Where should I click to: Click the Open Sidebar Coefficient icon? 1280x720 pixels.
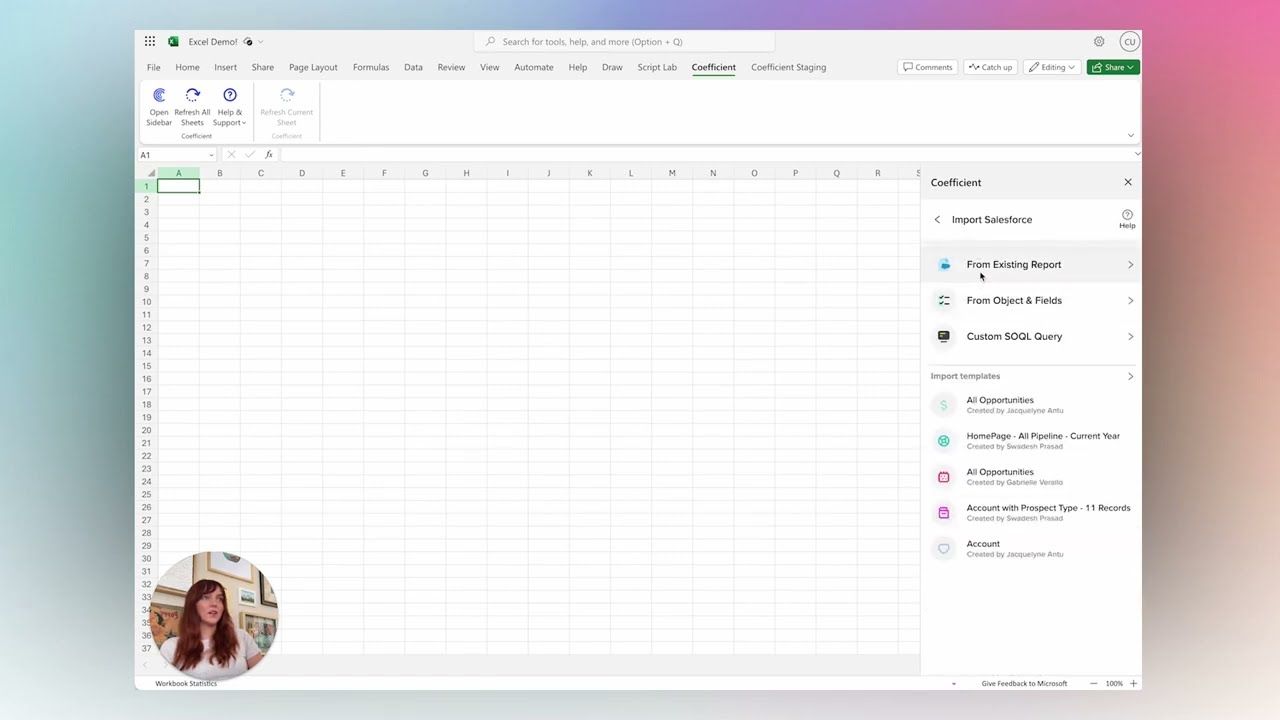[x=159, y=95]
